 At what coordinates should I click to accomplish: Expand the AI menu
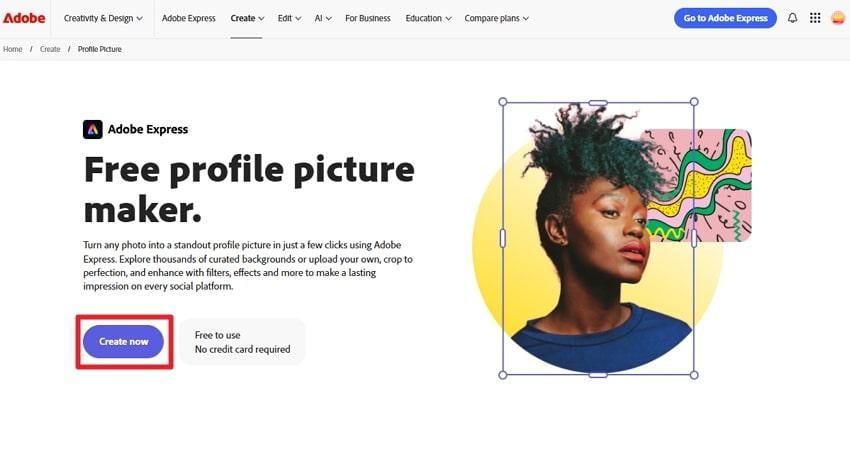coord(323,18)
